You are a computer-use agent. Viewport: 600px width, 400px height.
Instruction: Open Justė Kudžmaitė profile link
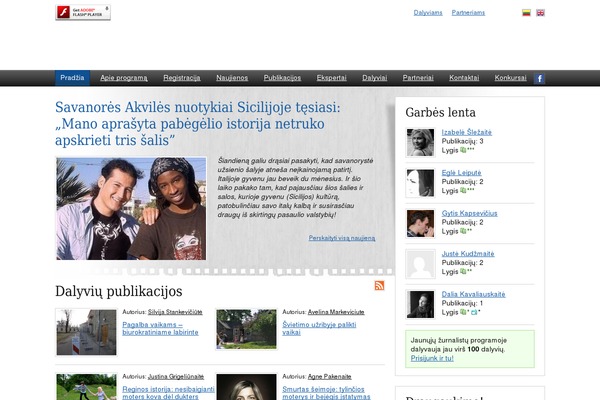pos(468,254)
